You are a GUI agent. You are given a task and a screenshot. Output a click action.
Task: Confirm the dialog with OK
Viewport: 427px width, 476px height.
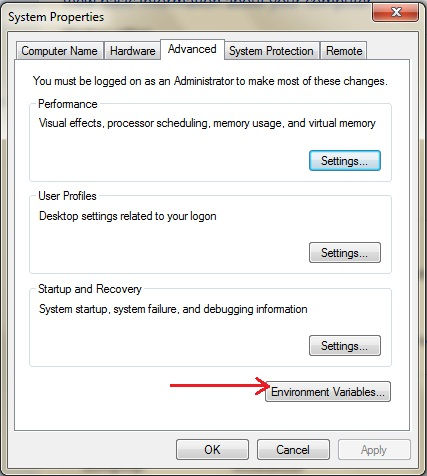(x=212, y=450)
